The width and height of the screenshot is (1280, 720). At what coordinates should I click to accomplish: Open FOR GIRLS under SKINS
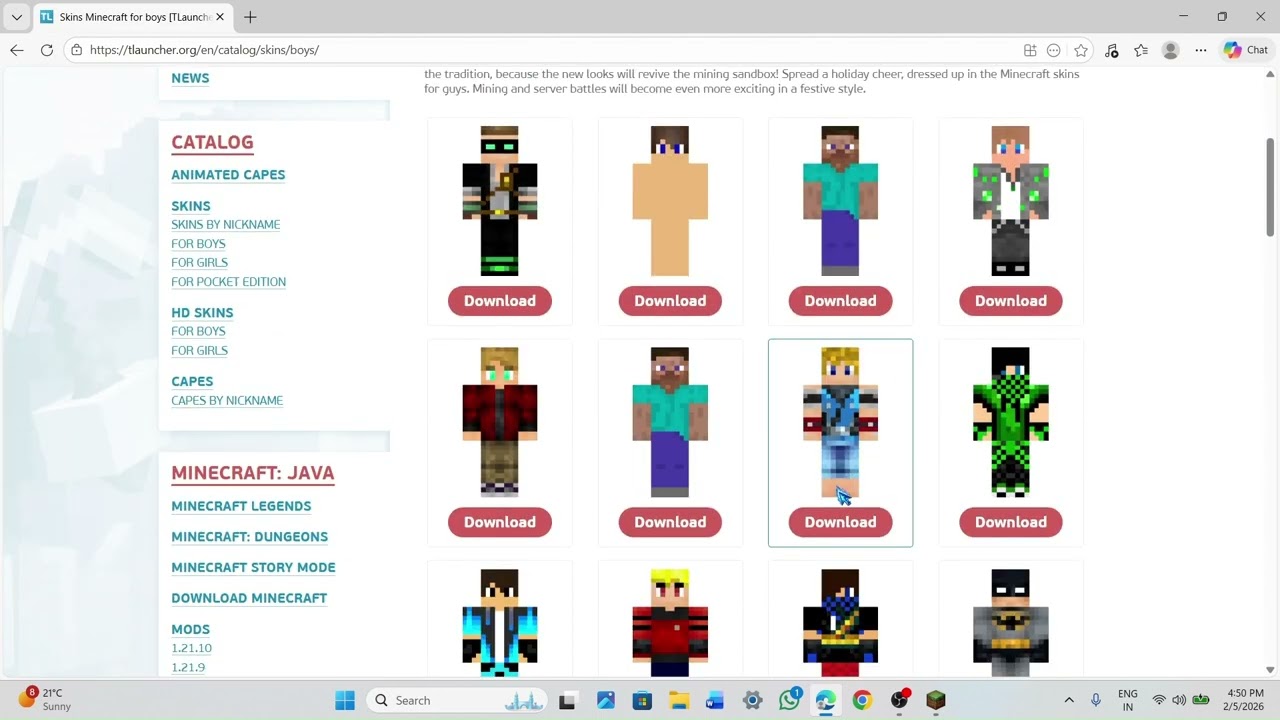click(199, 263)
